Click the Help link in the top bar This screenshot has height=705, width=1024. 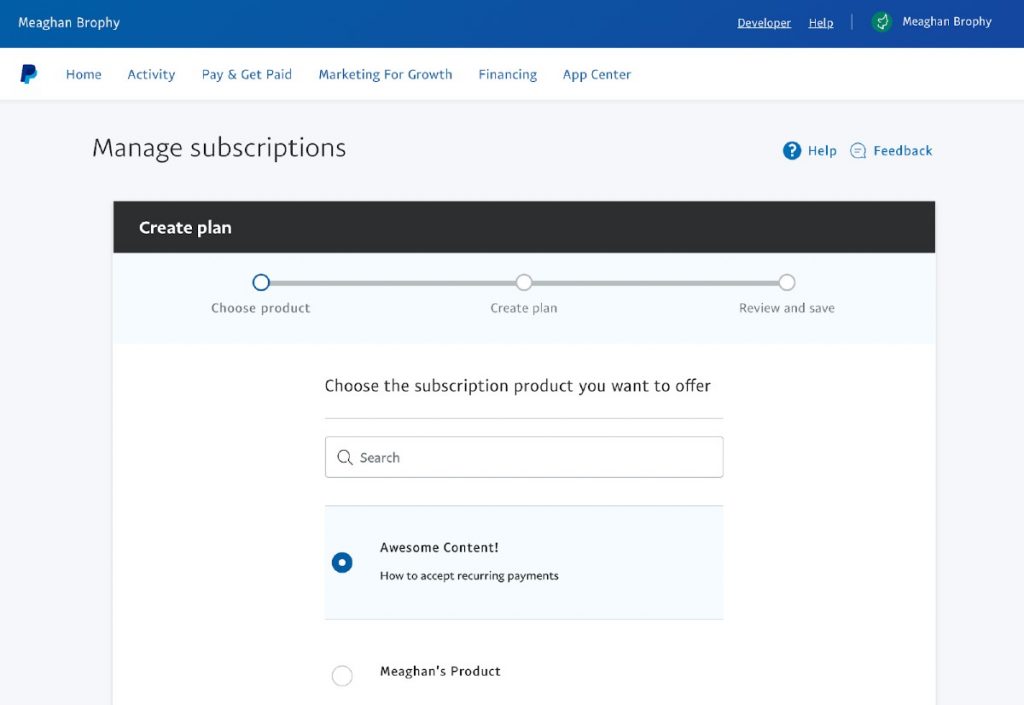tap(820, 22)
